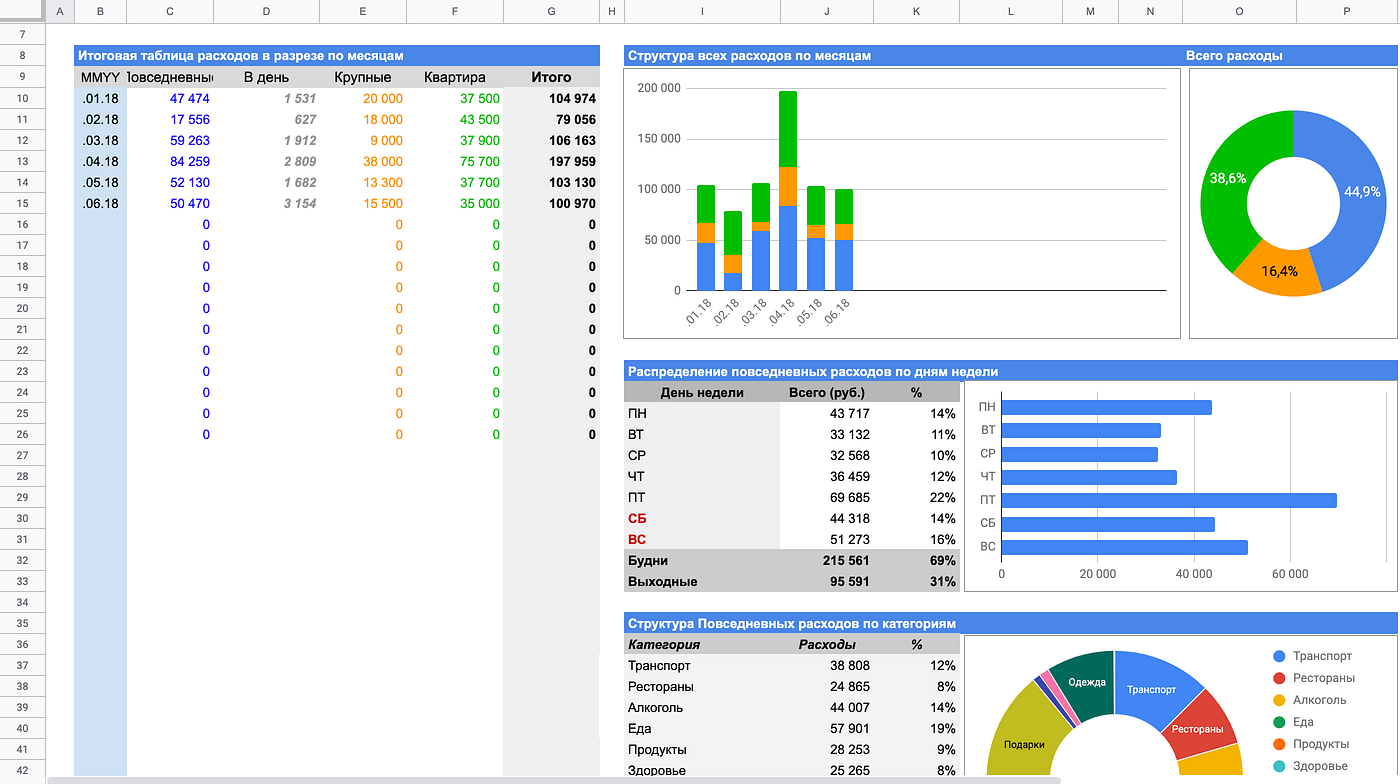Screen dimensions: 1400x784
Task: Select the orange 38 000 cell
Action: tap(363, 161)
